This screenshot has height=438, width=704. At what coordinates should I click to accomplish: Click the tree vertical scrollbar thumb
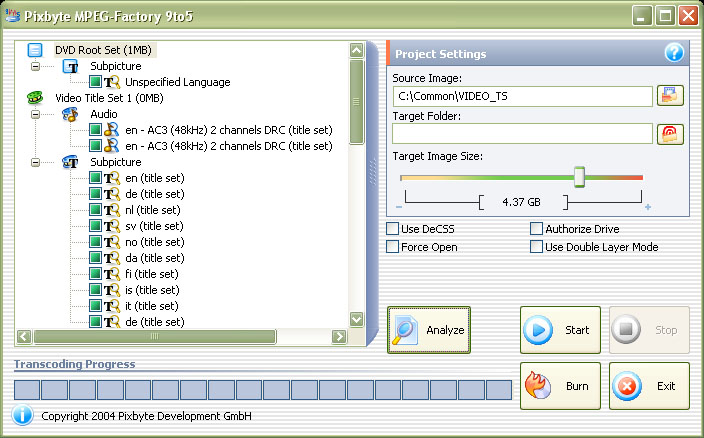(356, 102)
